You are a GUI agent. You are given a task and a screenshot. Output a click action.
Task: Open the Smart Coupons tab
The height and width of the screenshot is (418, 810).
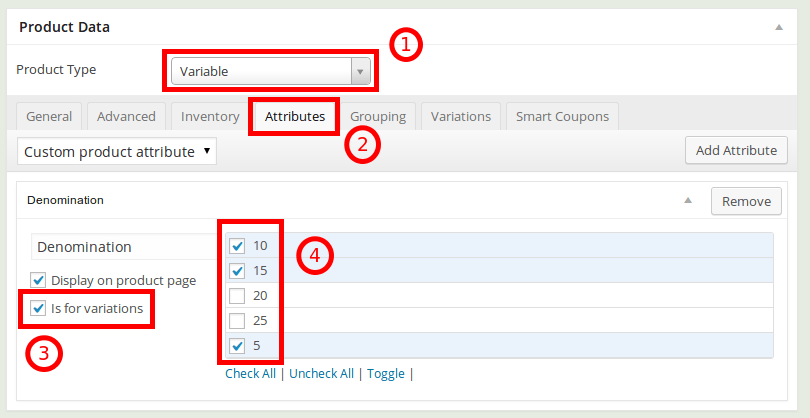tap(563, 116)
